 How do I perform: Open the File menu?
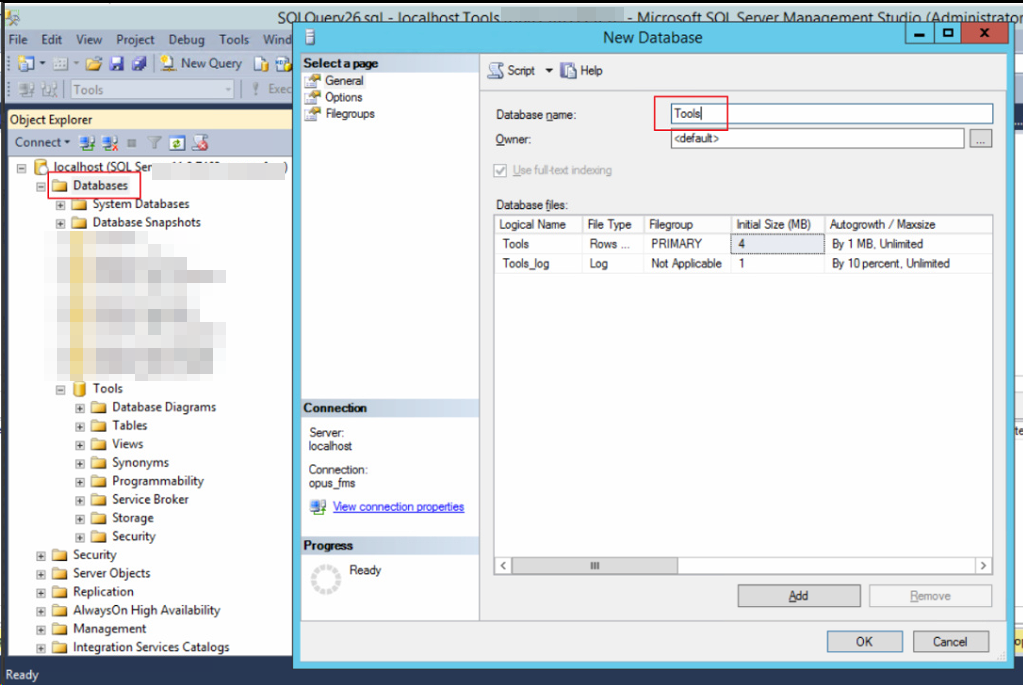[x=18, y=40]
